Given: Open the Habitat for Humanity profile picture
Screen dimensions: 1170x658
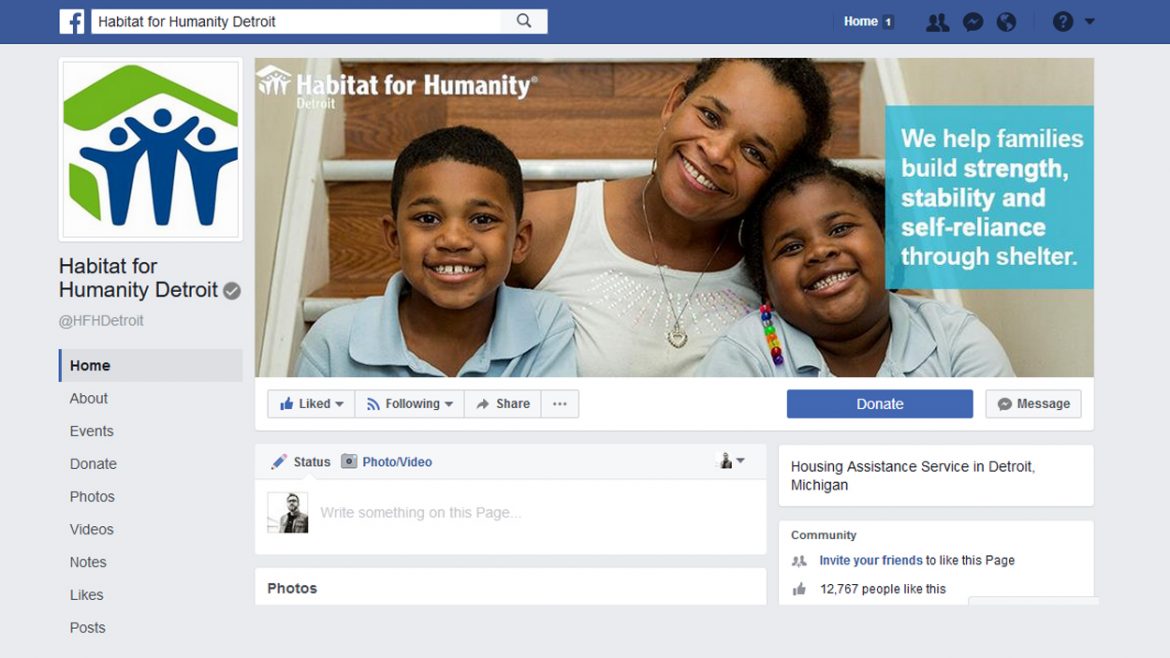Looking at the screenshot, I should point(151,149).
